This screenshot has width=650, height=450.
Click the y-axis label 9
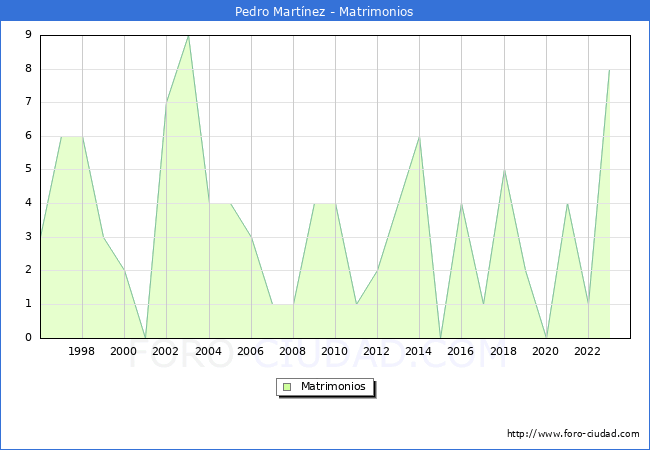(29, 34)
